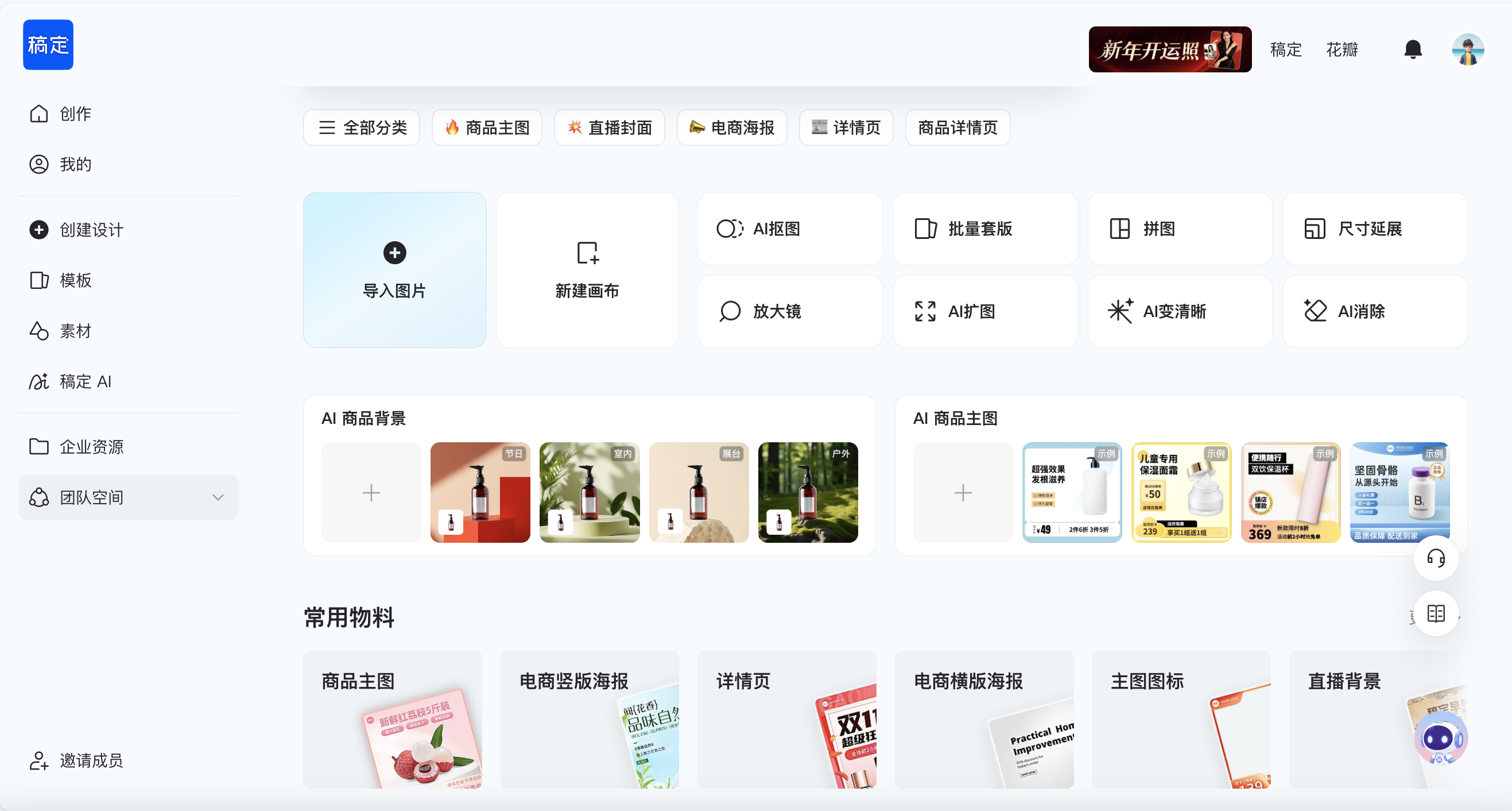Open the 花瓣 link in header
This screenshot has width=1512, height=811.
click(x=1342, y=50)
